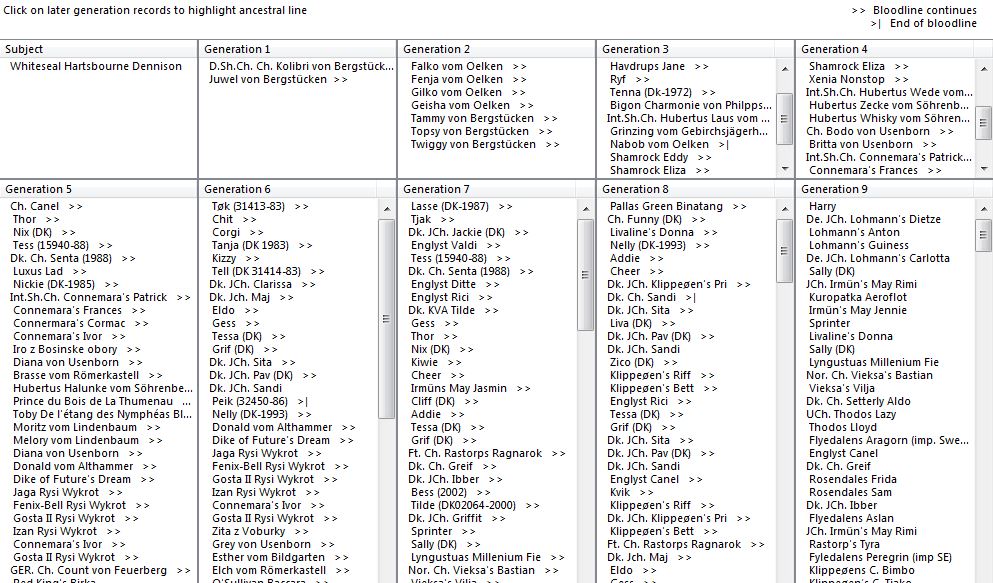993x583 pixels.
Task: Click the Generation 6 scrollbar thumb
Action: (387, 318)
